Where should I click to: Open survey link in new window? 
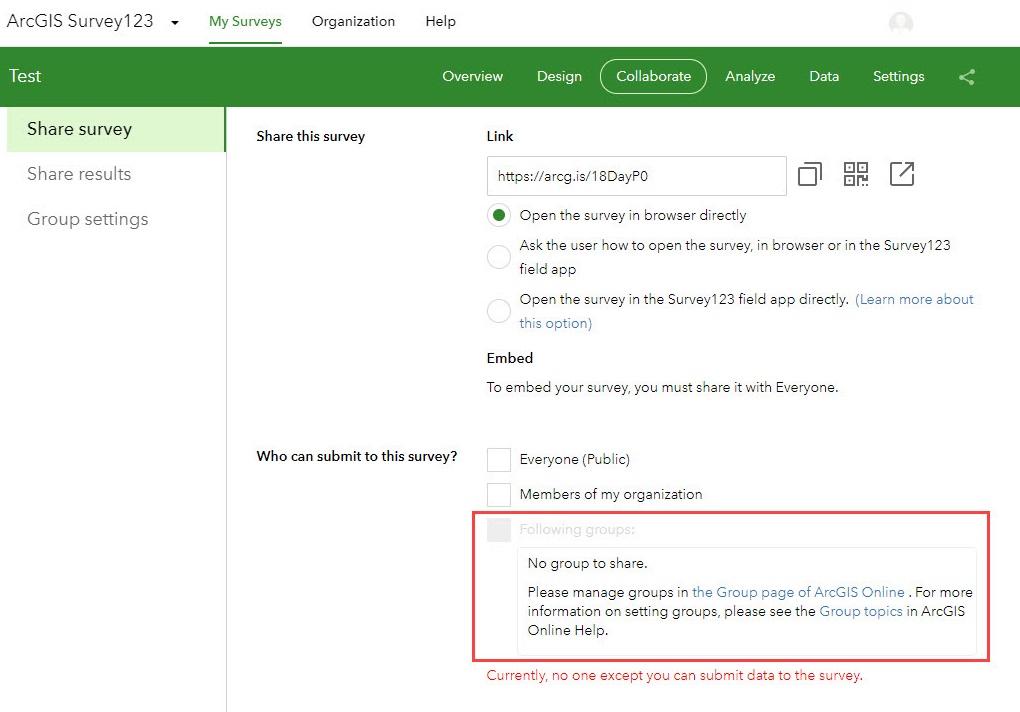click(901, 175)
